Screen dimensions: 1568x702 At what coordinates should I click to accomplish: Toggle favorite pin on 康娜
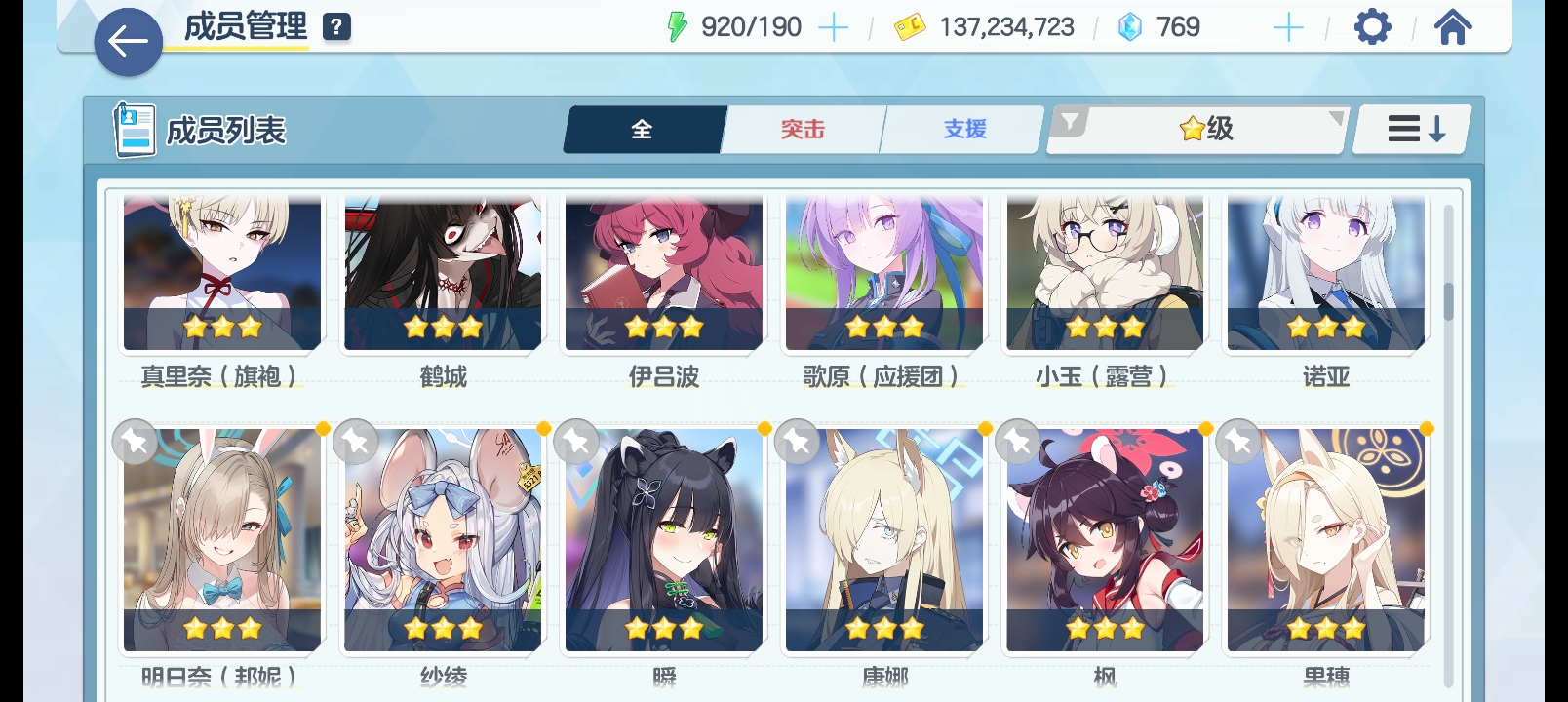click(x=797, y=442)
